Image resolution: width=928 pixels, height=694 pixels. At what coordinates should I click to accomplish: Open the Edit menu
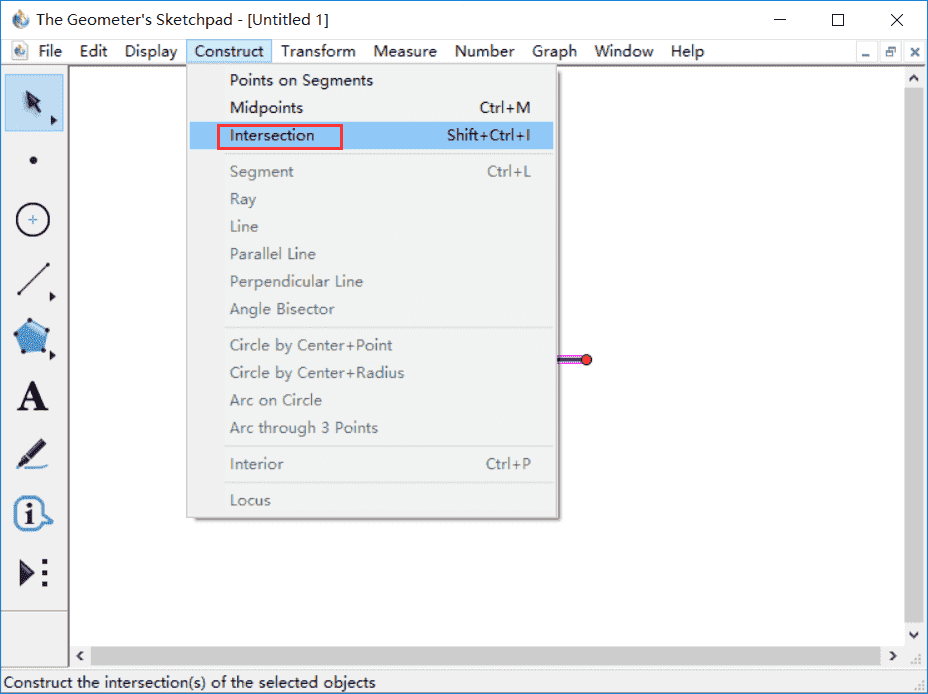94,51
